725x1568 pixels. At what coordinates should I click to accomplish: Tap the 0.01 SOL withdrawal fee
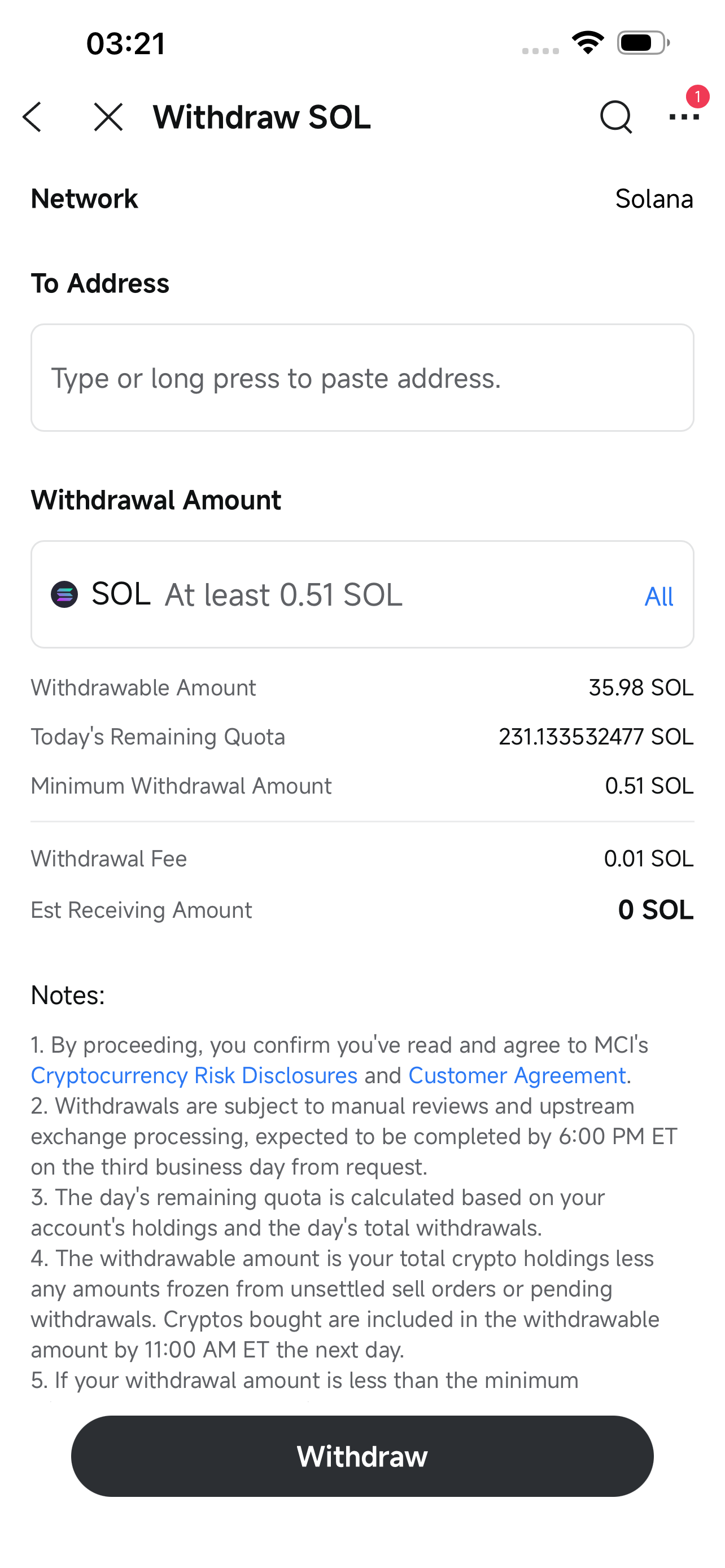click(648, 859)
